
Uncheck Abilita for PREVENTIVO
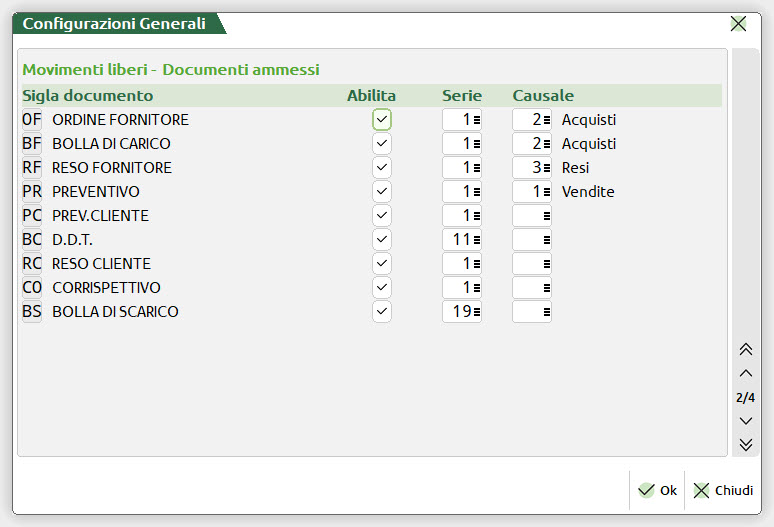[382, 192]
